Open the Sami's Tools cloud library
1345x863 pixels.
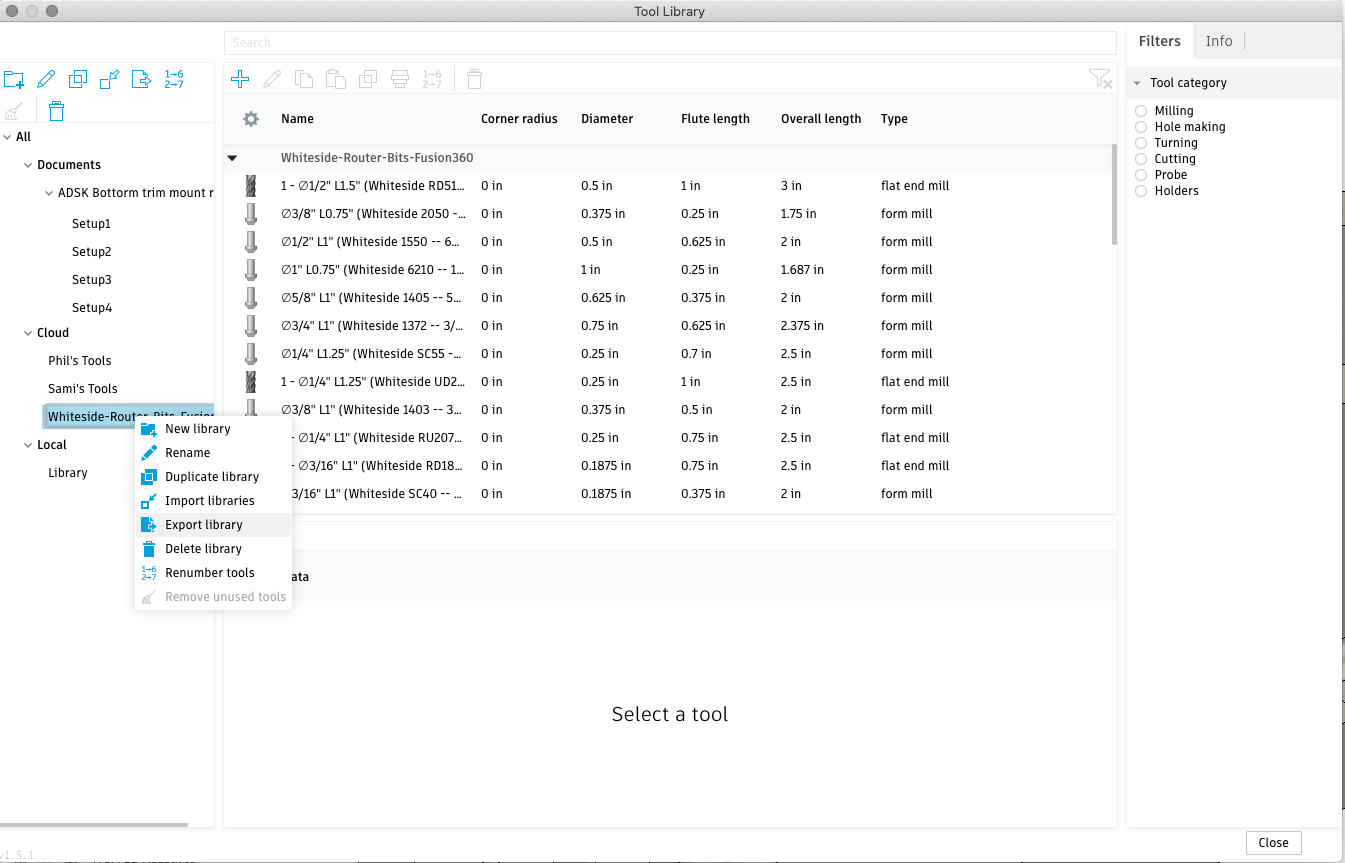tap(83, 389)
